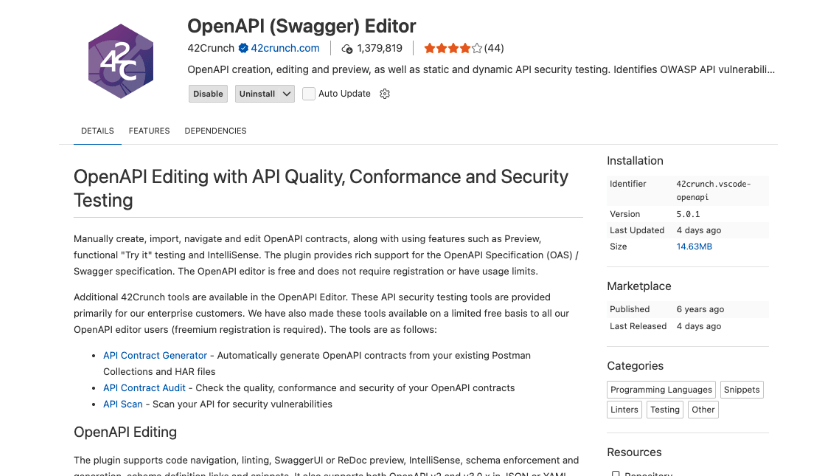Image resolution: width=832 pixels, height=476 pixels.
Task: Click the Last Released value in Marketplace
Action: [x=699, y=326]
